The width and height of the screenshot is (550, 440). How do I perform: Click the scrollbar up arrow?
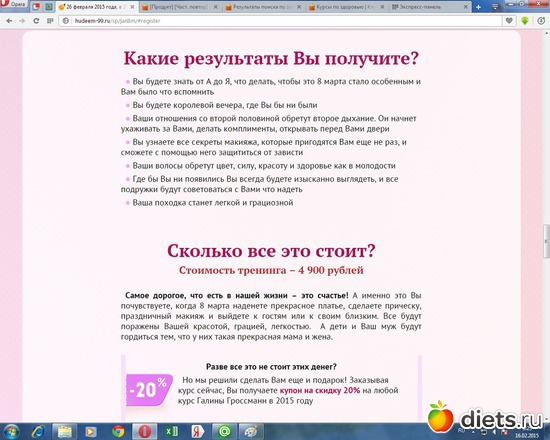(546, 34)
